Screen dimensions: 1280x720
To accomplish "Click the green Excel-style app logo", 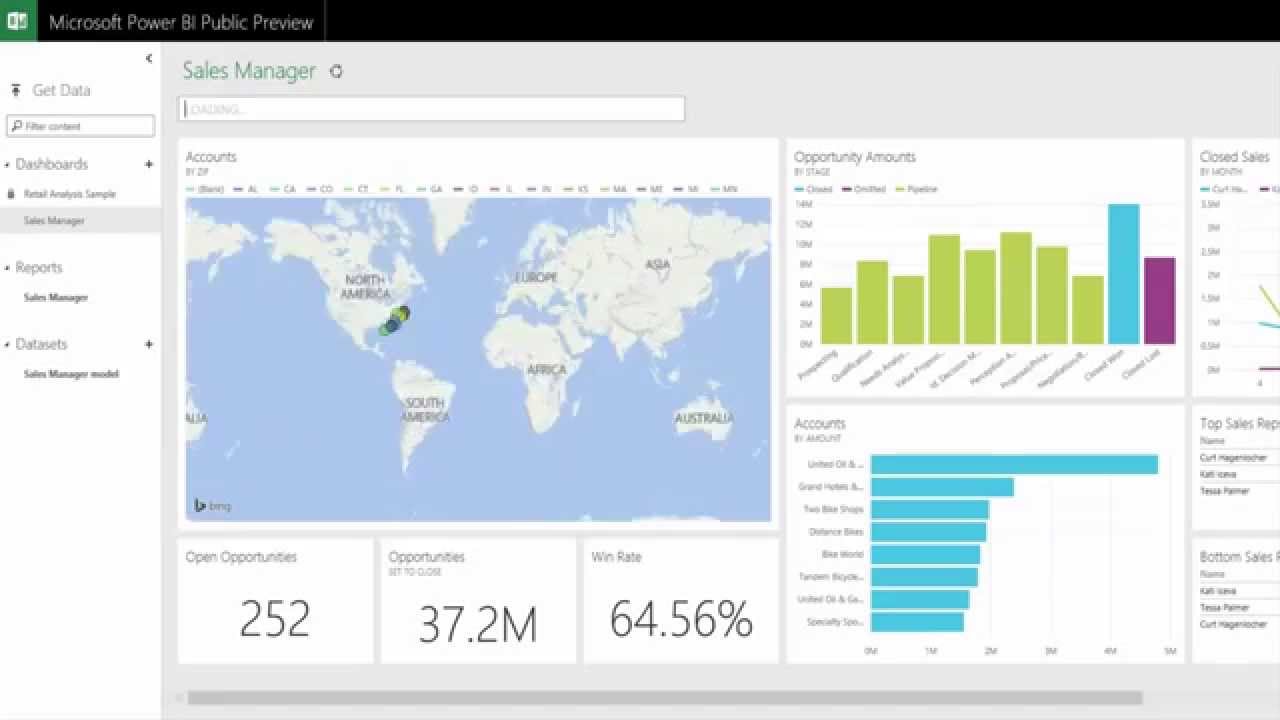I will (x=17, y=21).
